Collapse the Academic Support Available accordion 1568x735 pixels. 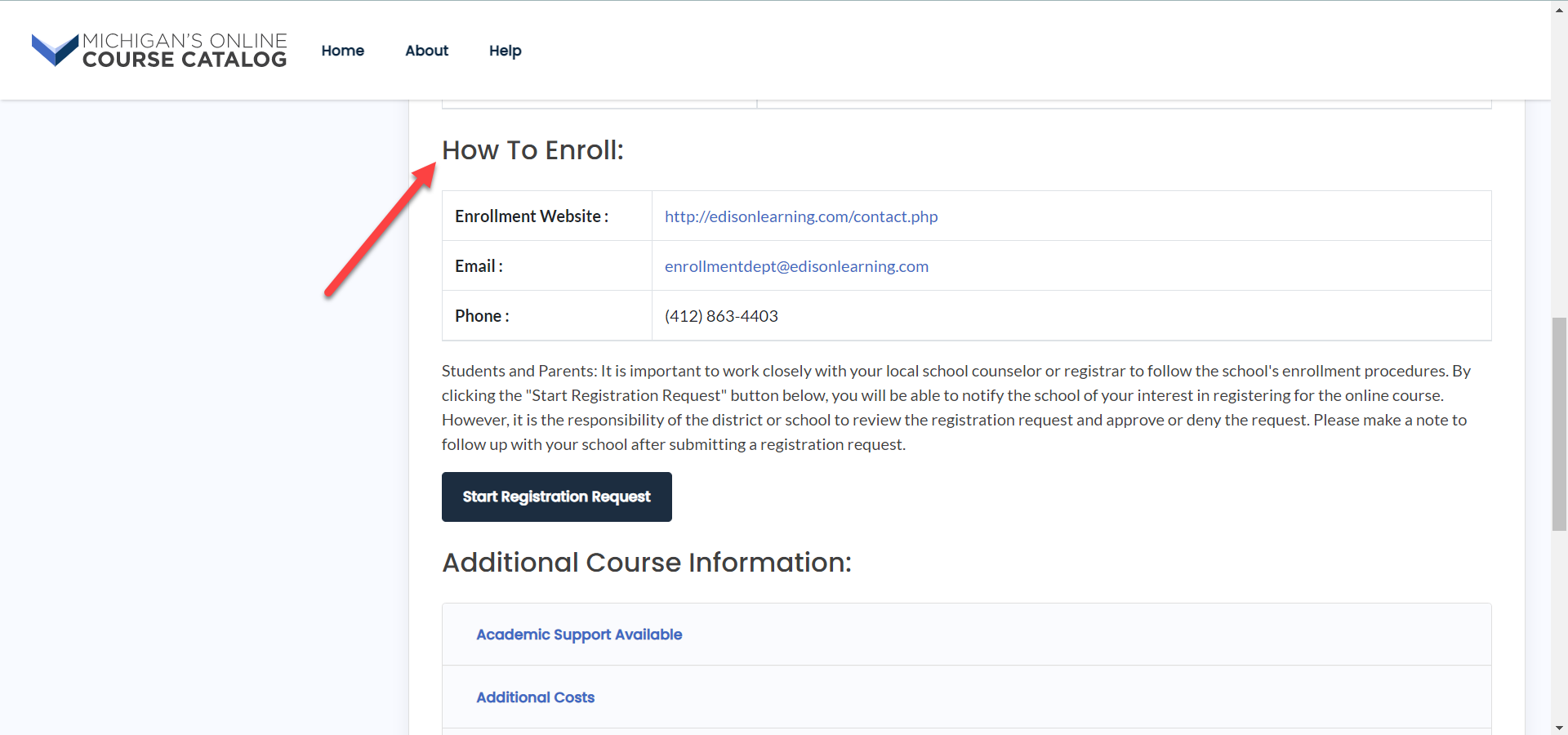pos(579,635)
